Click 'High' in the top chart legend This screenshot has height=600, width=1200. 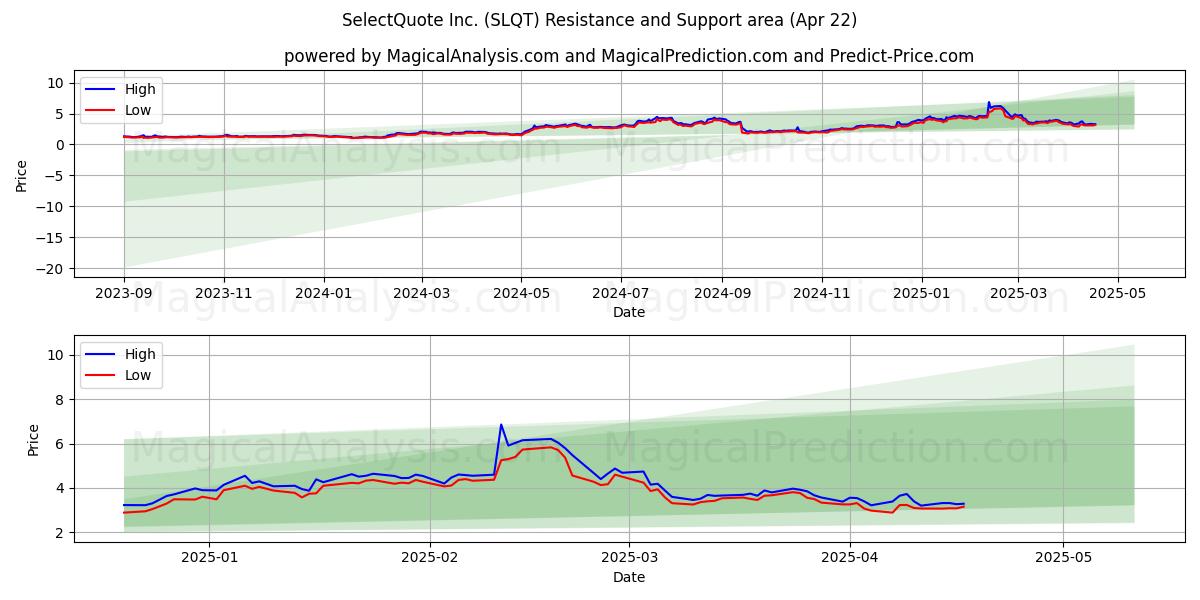(140, 89)
